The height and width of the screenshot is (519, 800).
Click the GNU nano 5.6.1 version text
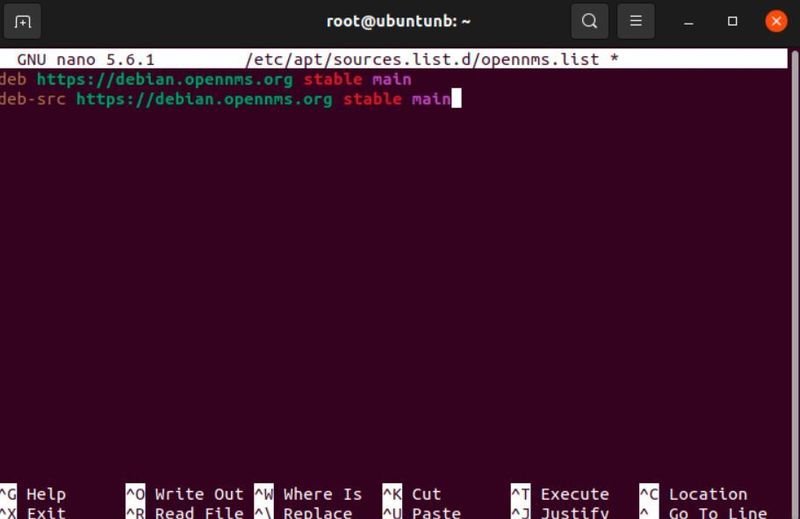click(85, 60)
